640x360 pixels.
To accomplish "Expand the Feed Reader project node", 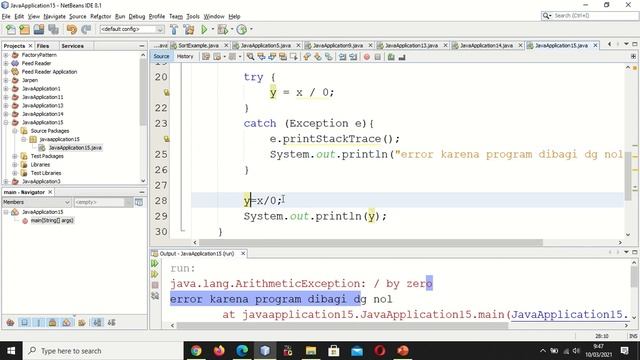I will click(6, 64).
